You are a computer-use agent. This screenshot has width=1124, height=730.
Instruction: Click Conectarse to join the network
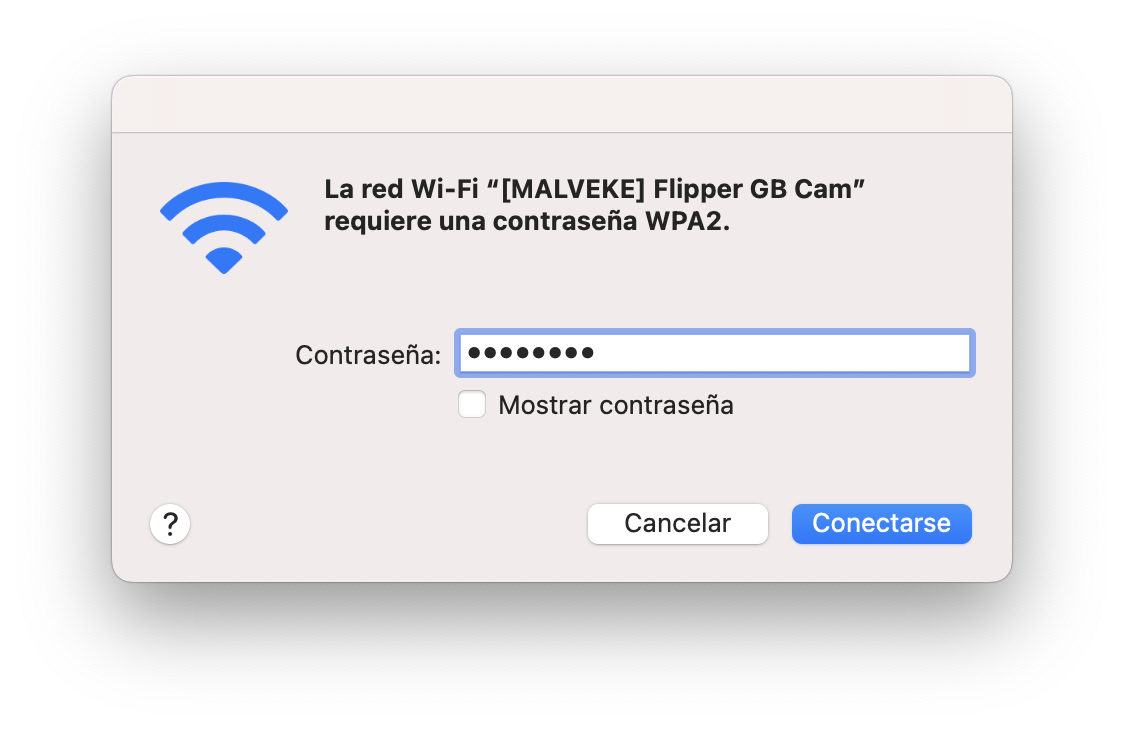[x=882, y=523]
